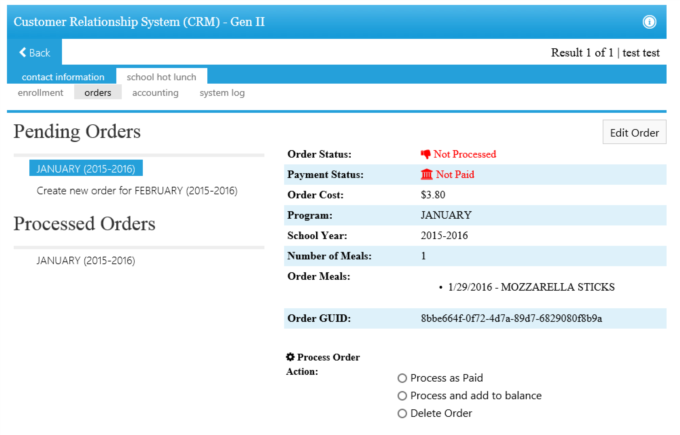Create new order for FEBRUARY (2015-2016)
680x435 pixels.
click(x=137, y=191)
